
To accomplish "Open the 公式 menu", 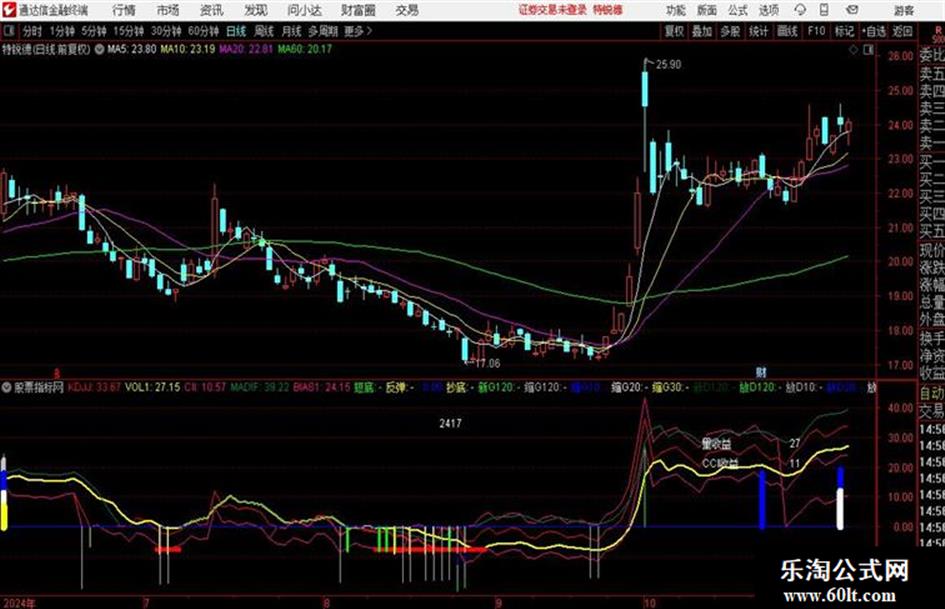I will pos(738,10).
